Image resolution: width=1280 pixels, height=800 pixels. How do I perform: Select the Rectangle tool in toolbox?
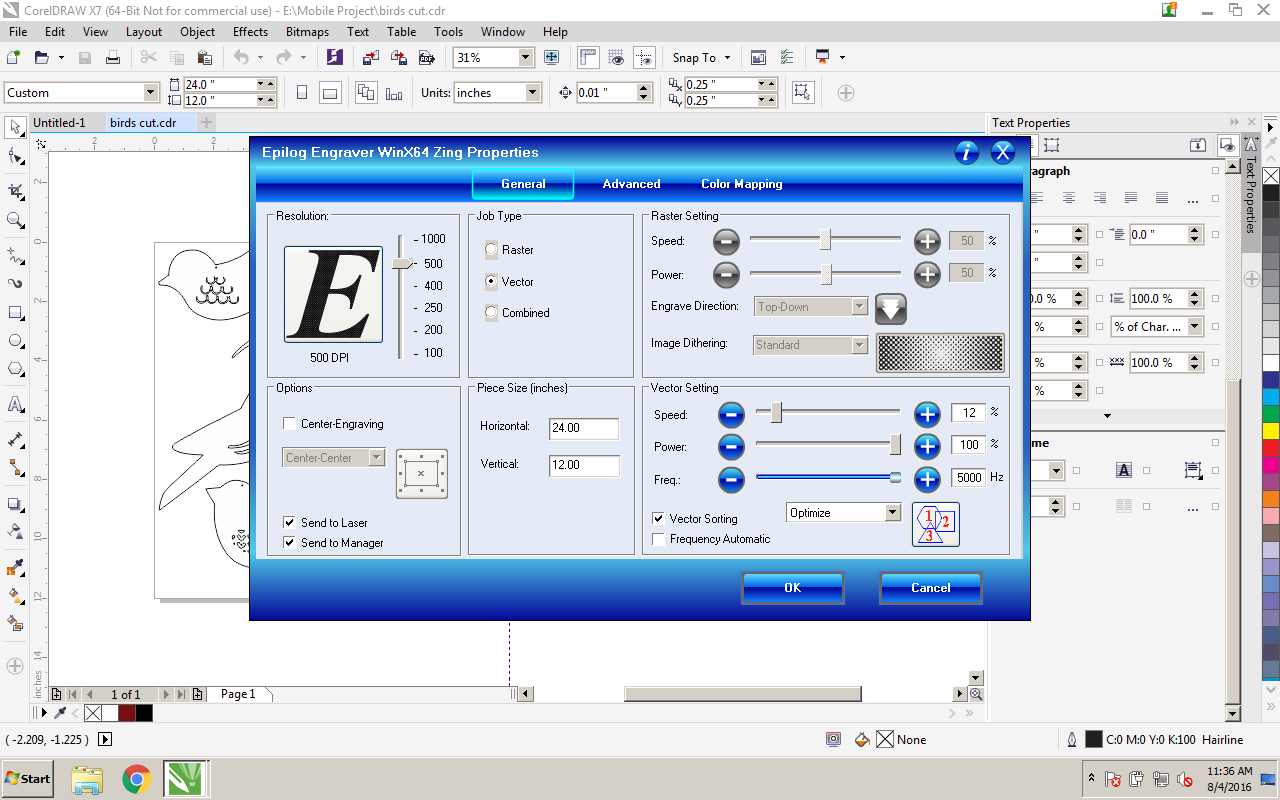pyautogui.click(x=15, y=312)
